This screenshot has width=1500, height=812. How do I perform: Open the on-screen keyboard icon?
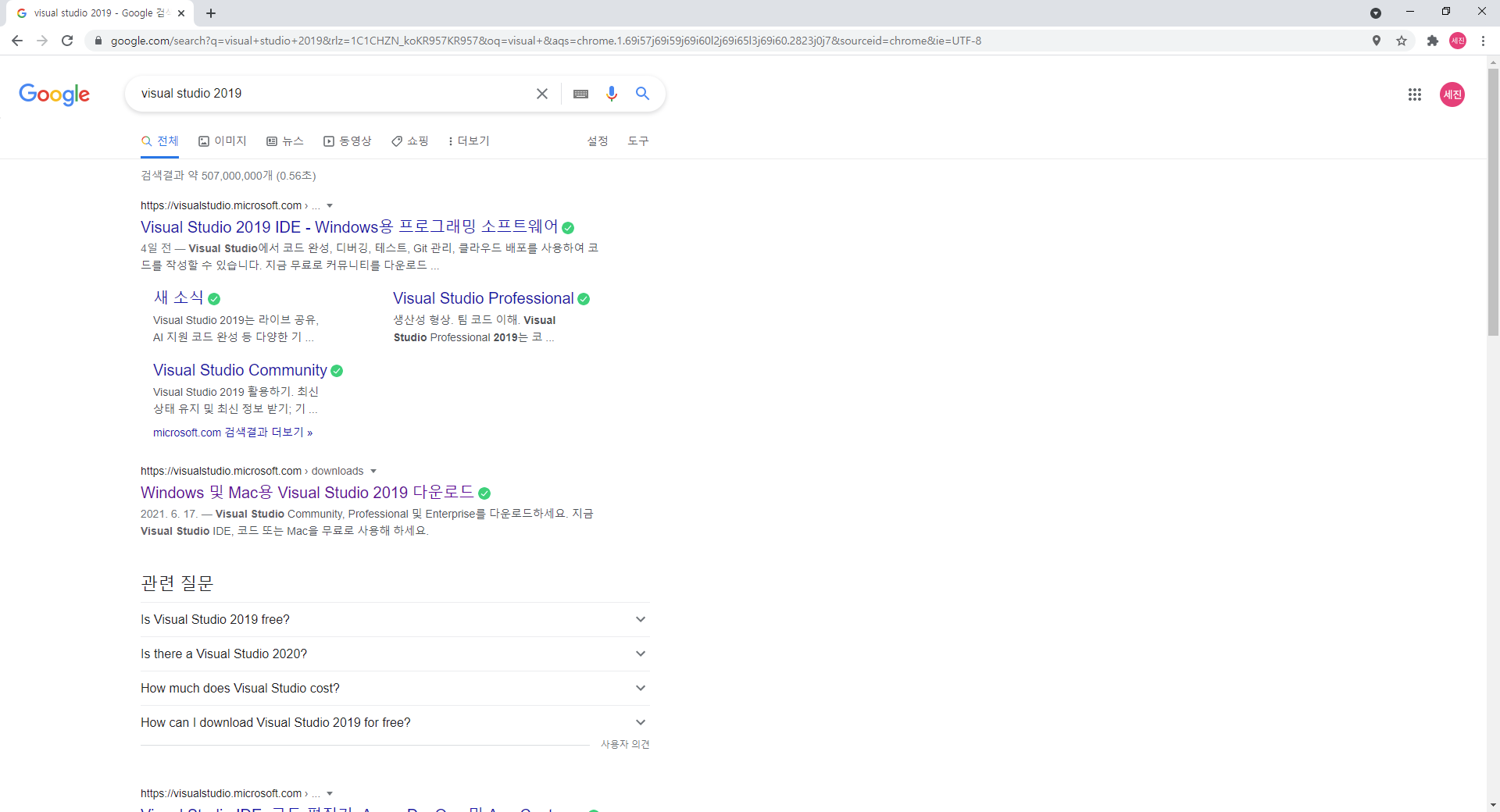(580, 94)
